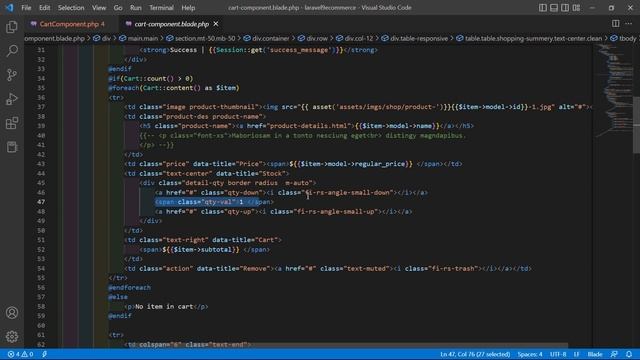Expand the div.row breadcrumb
The height and width of the screenshot is (360, 640).
[x=317, y=38]
